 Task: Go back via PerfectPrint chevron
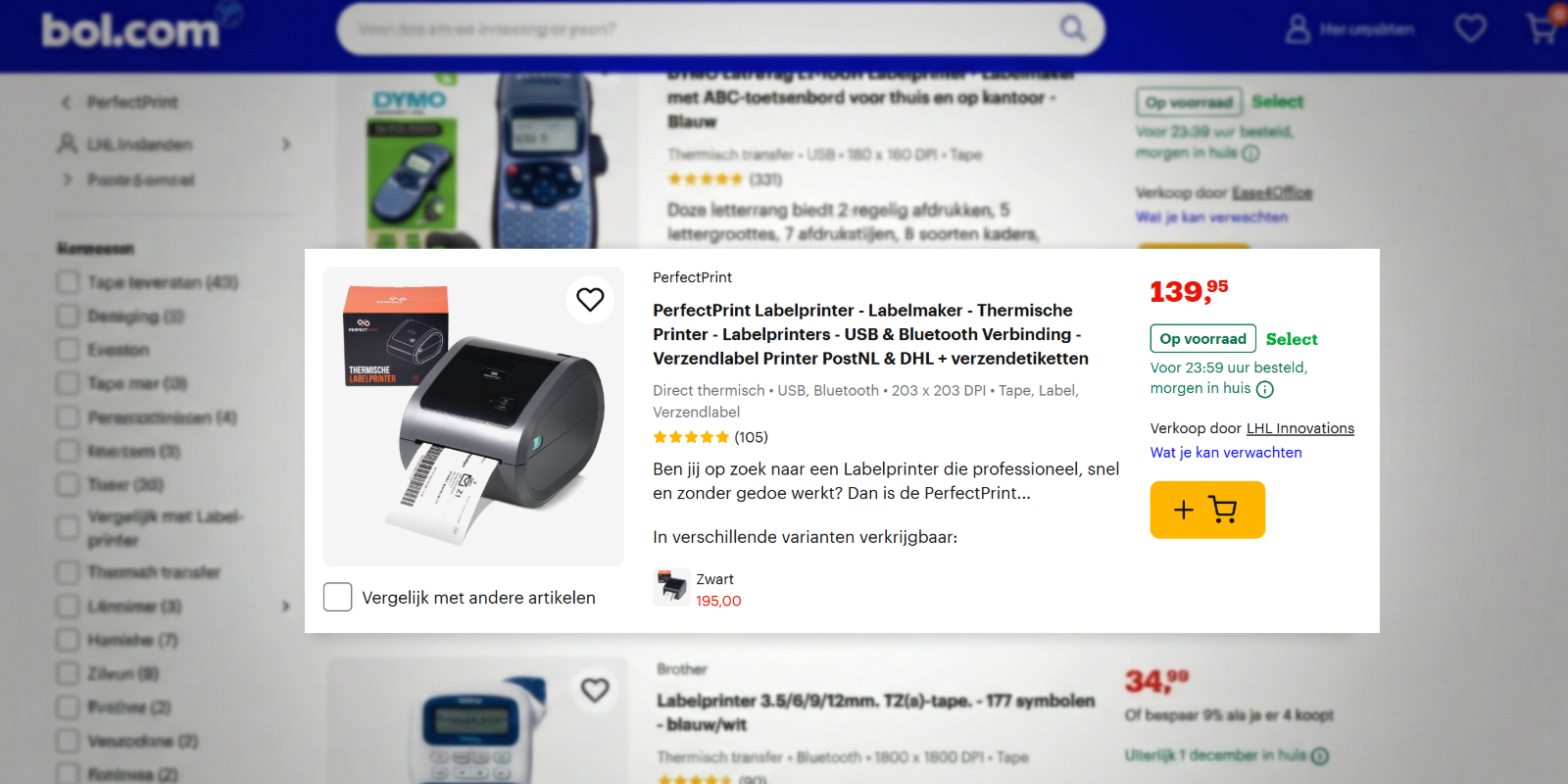pos(67,102)
